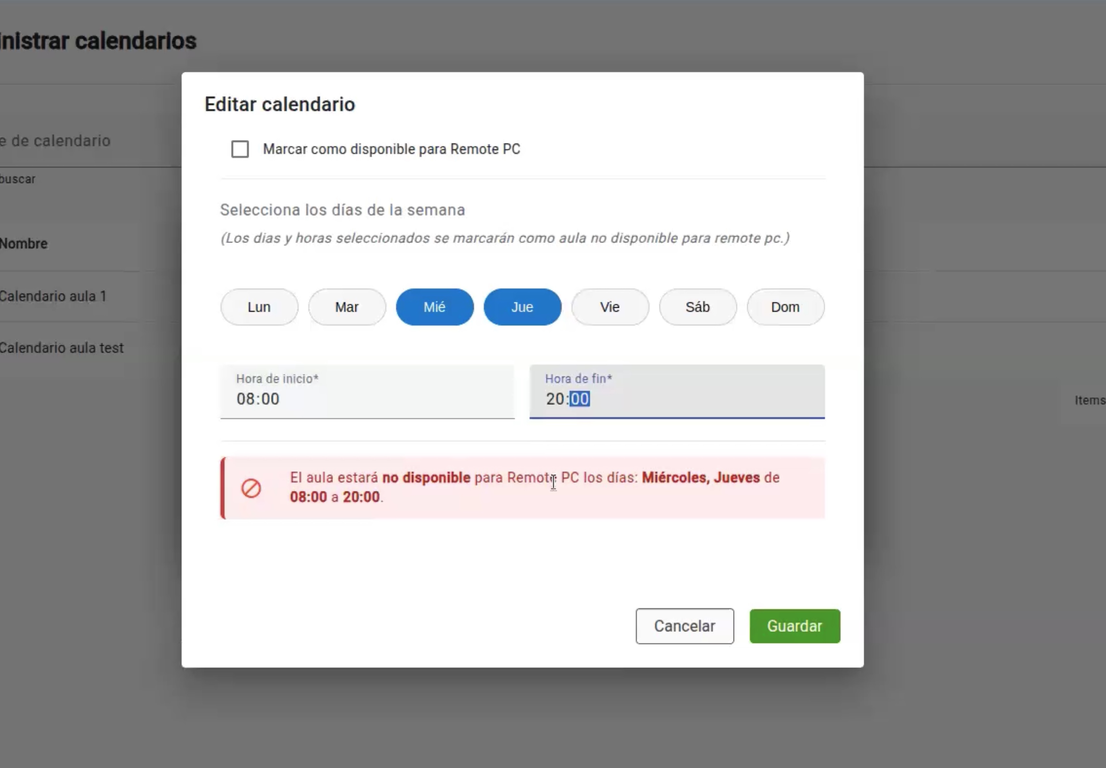Click the red prohibited icon in alert
The width and height of the screenshot is (1106, 768).
(251, 488)
